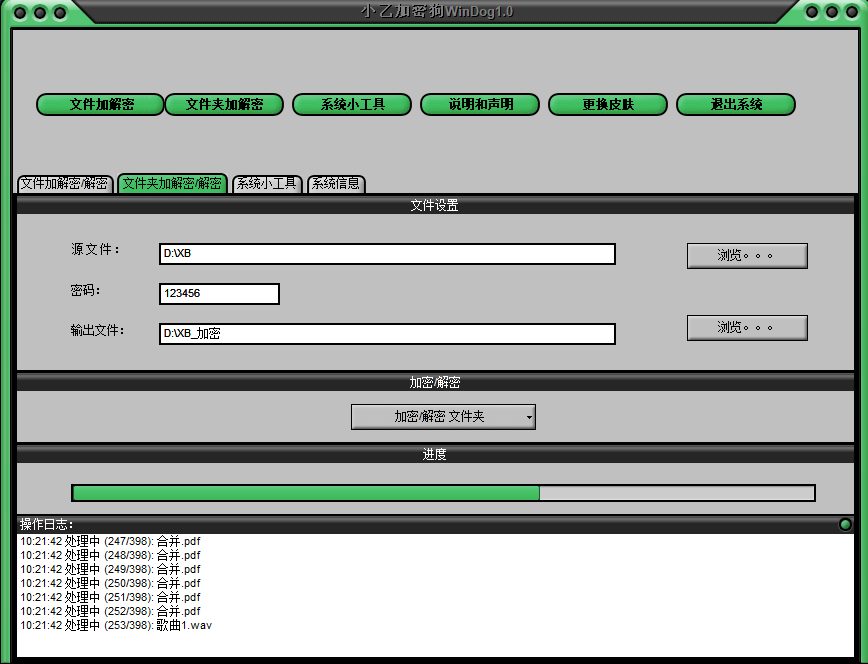Click 更换皮肤 to change the skin
The width and height of the screenshot is (868, 664).
(x=608, y=104)
